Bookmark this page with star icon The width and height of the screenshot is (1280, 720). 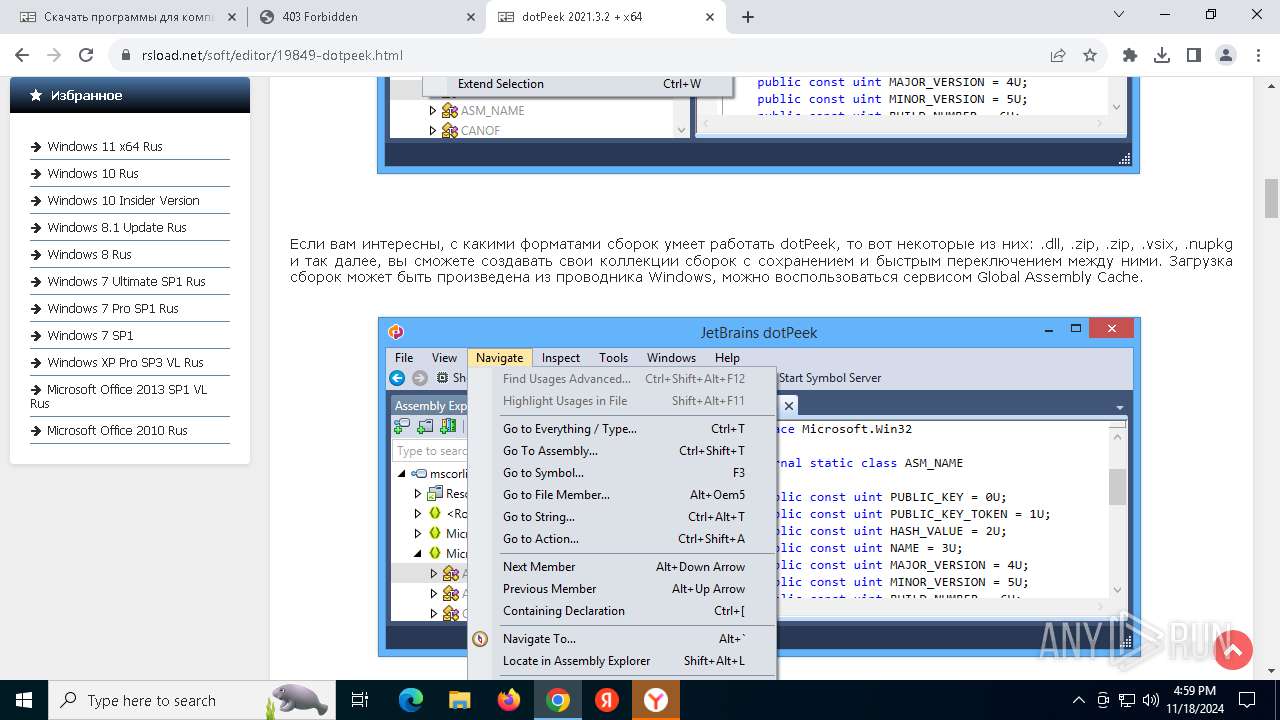pos(1090,55)
